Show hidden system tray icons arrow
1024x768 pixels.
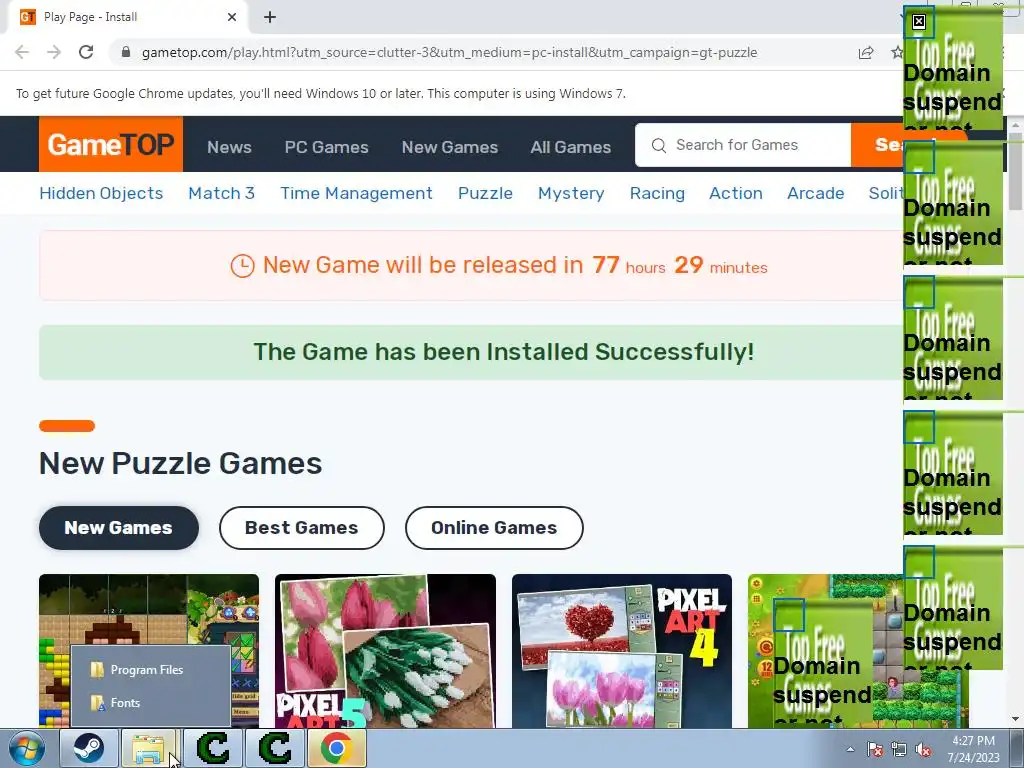850,750
